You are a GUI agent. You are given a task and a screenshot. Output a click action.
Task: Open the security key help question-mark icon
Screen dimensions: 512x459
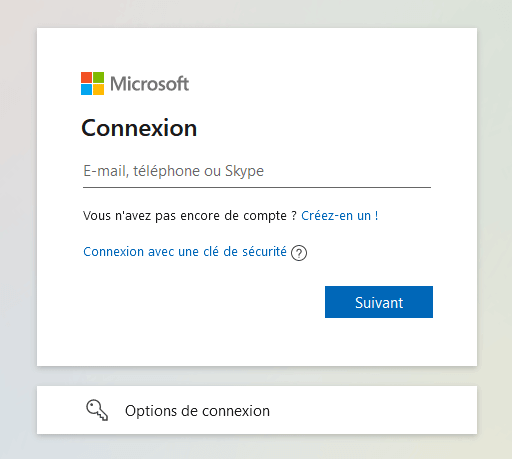click(299, 253)
